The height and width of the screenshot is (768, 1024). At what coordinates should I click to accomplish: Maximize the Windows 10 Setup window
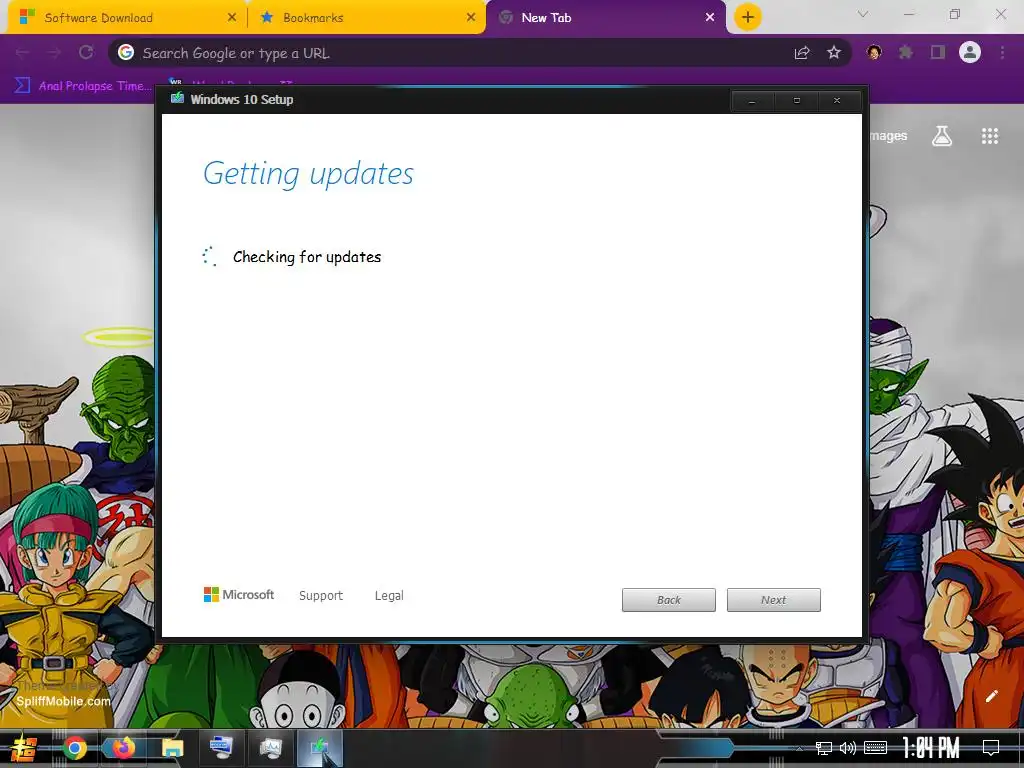tap(796, 101)
